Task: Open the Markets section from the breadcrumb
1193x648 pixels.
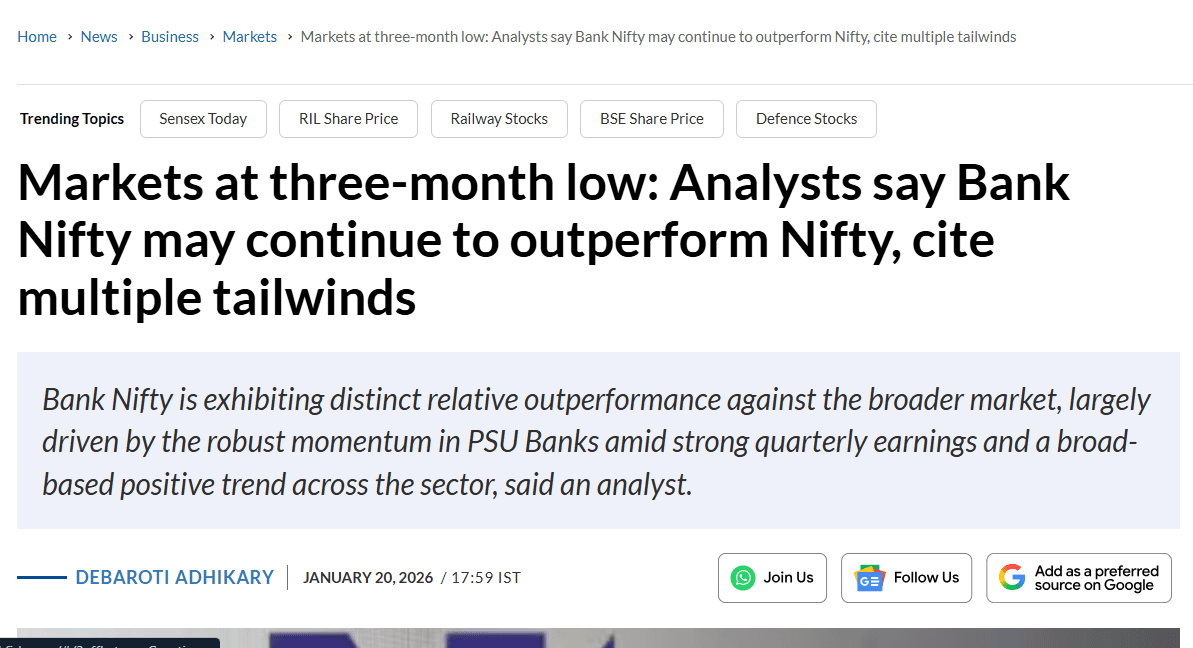Action: 249,36
